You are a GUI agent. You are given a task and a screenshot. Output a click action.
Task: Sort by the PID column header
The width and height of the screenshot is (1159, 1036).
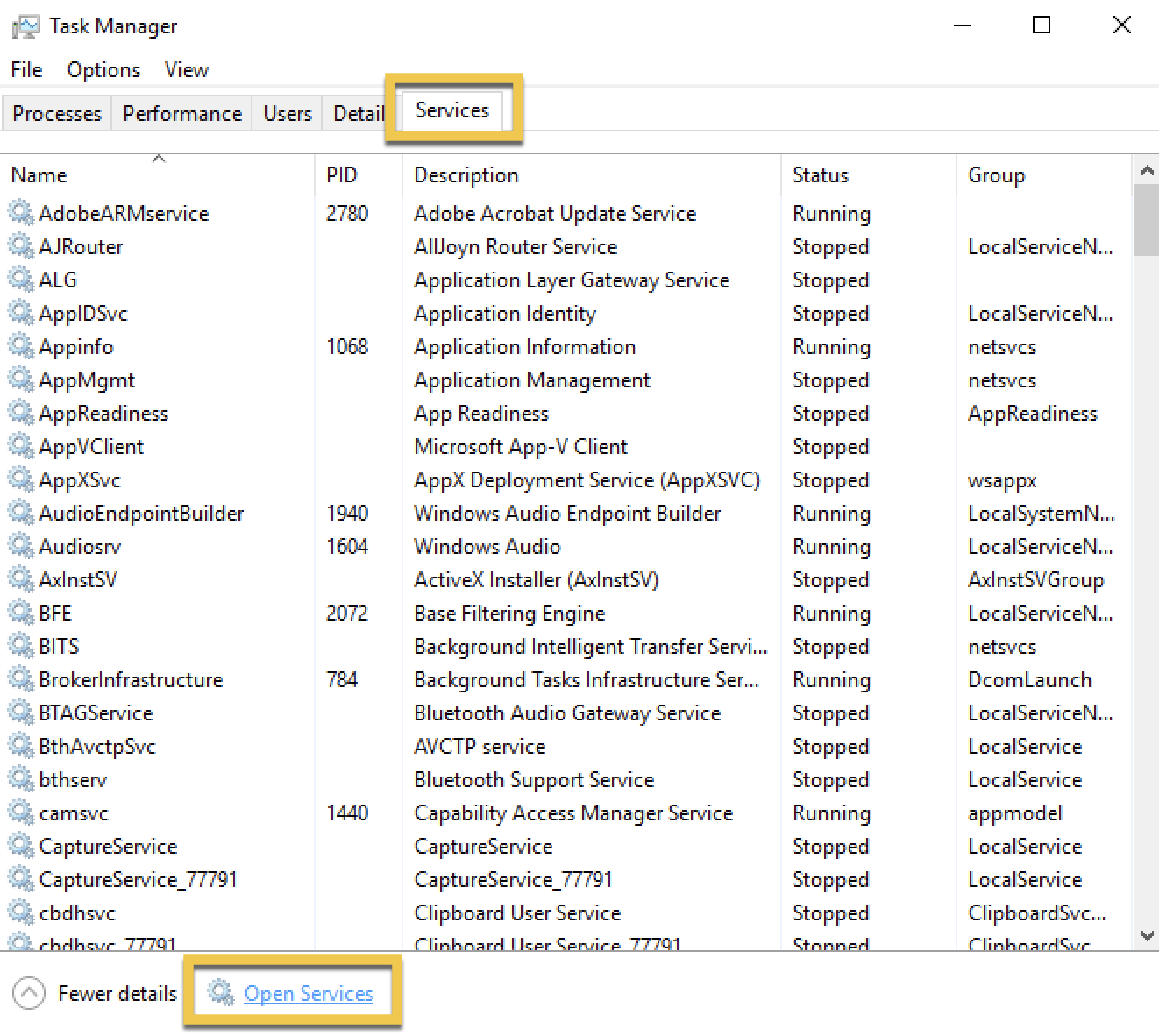[x=359, y=175]
